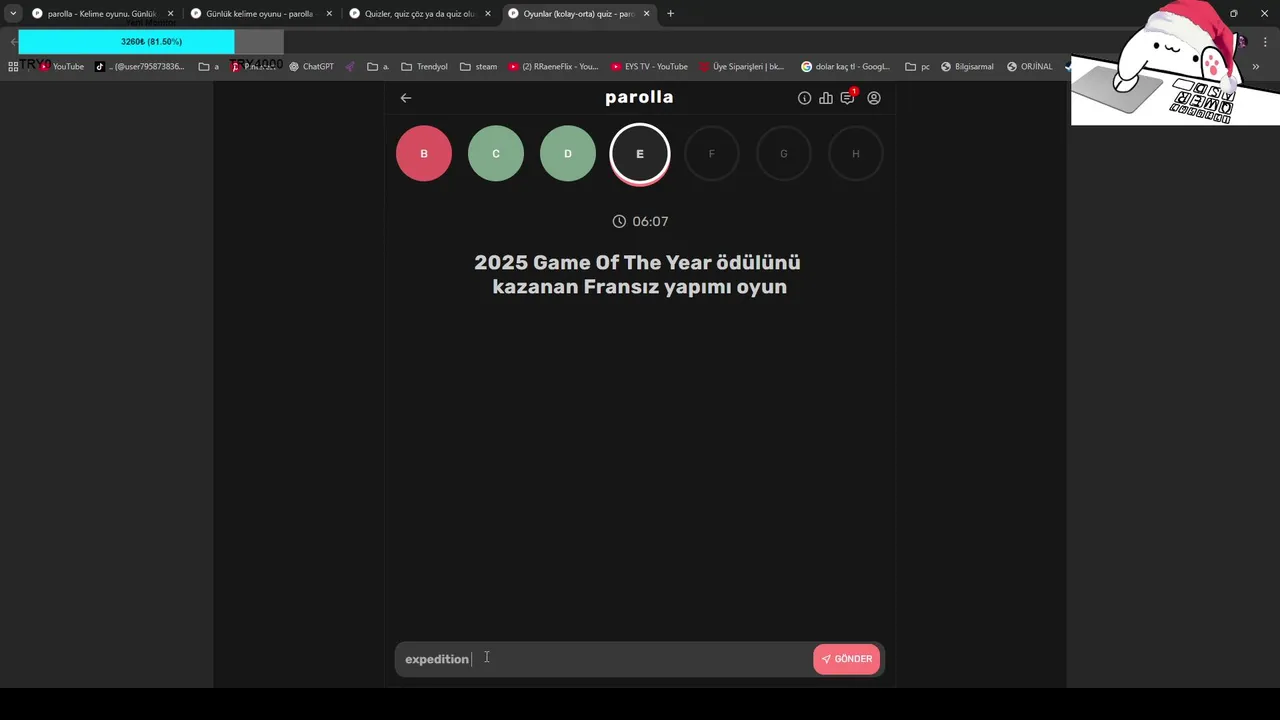Screen dimensions: 1280x720
Task: Click the clock icon next to 06:07
Action: [619, 221]
